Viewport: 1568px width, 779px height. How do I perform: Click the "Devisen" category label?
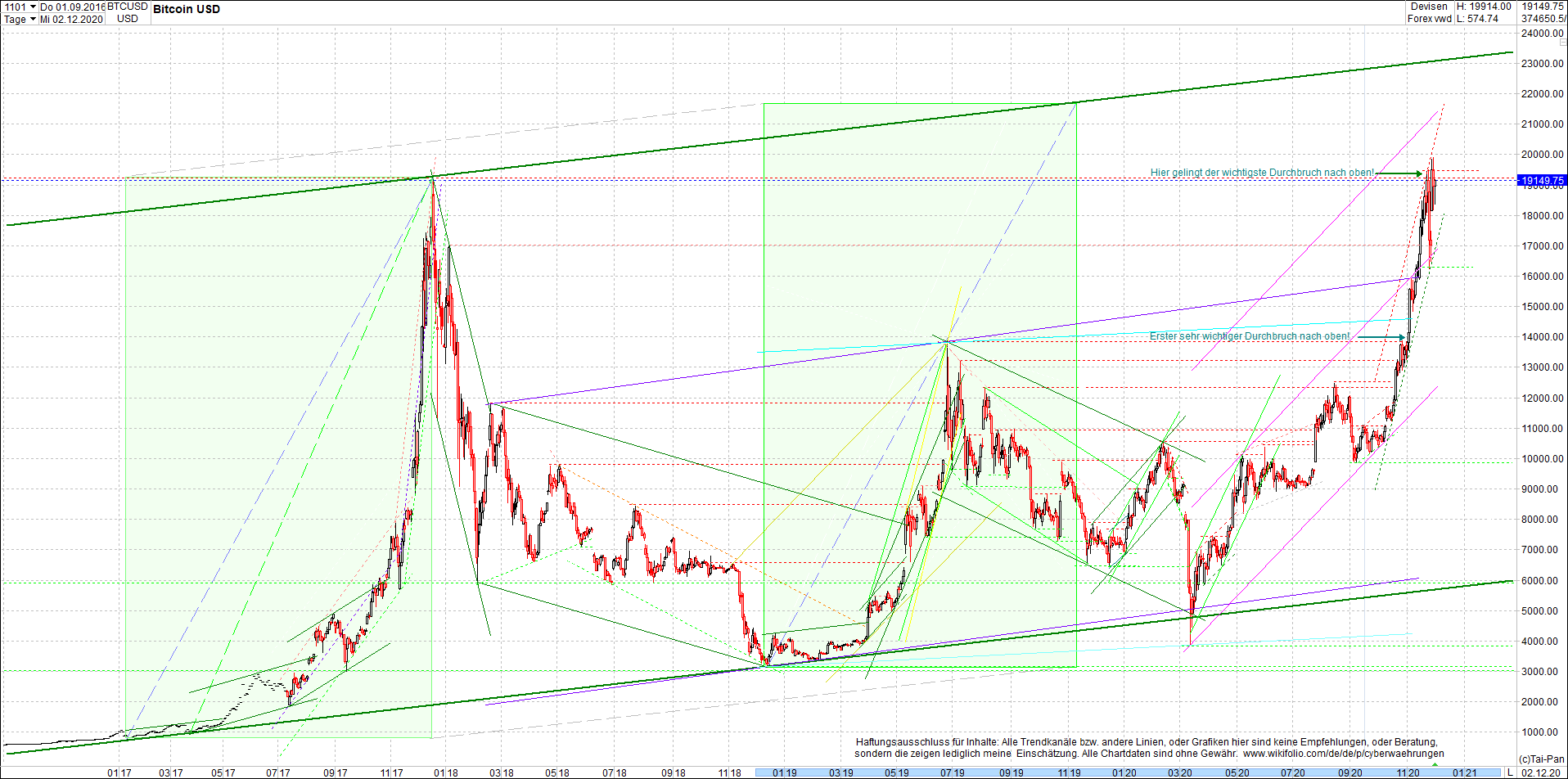coord(1429,7)
